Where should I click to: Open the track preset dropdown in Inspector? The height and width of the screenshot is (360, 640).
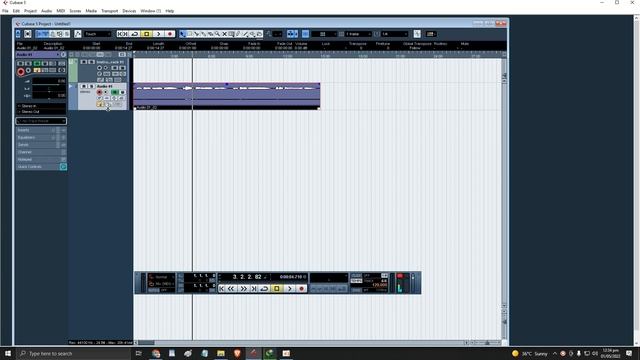click(x=41, y=121)
